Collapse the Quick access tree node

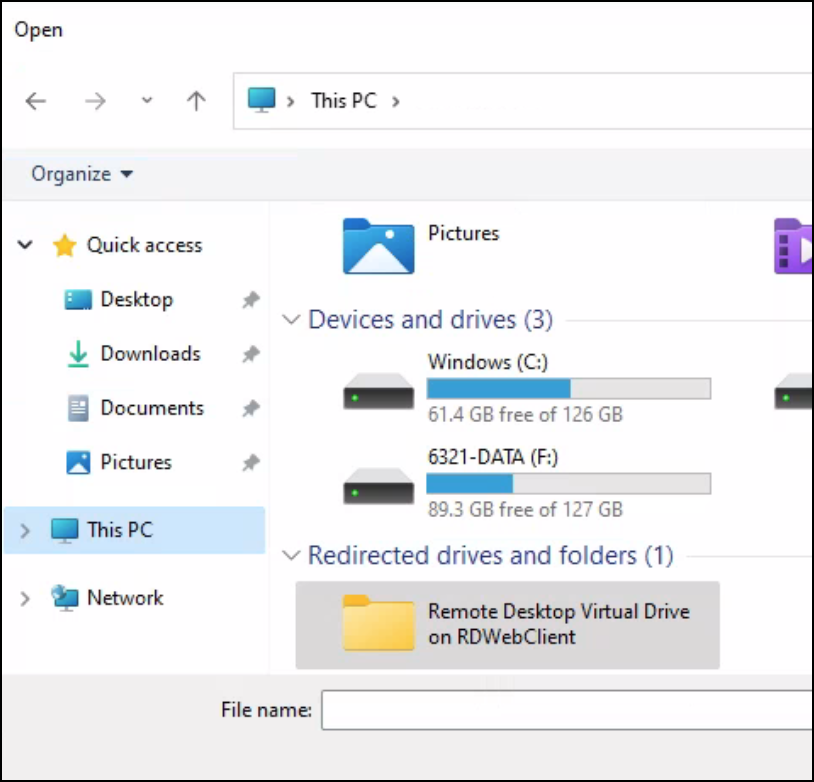[x=26, y=245]
